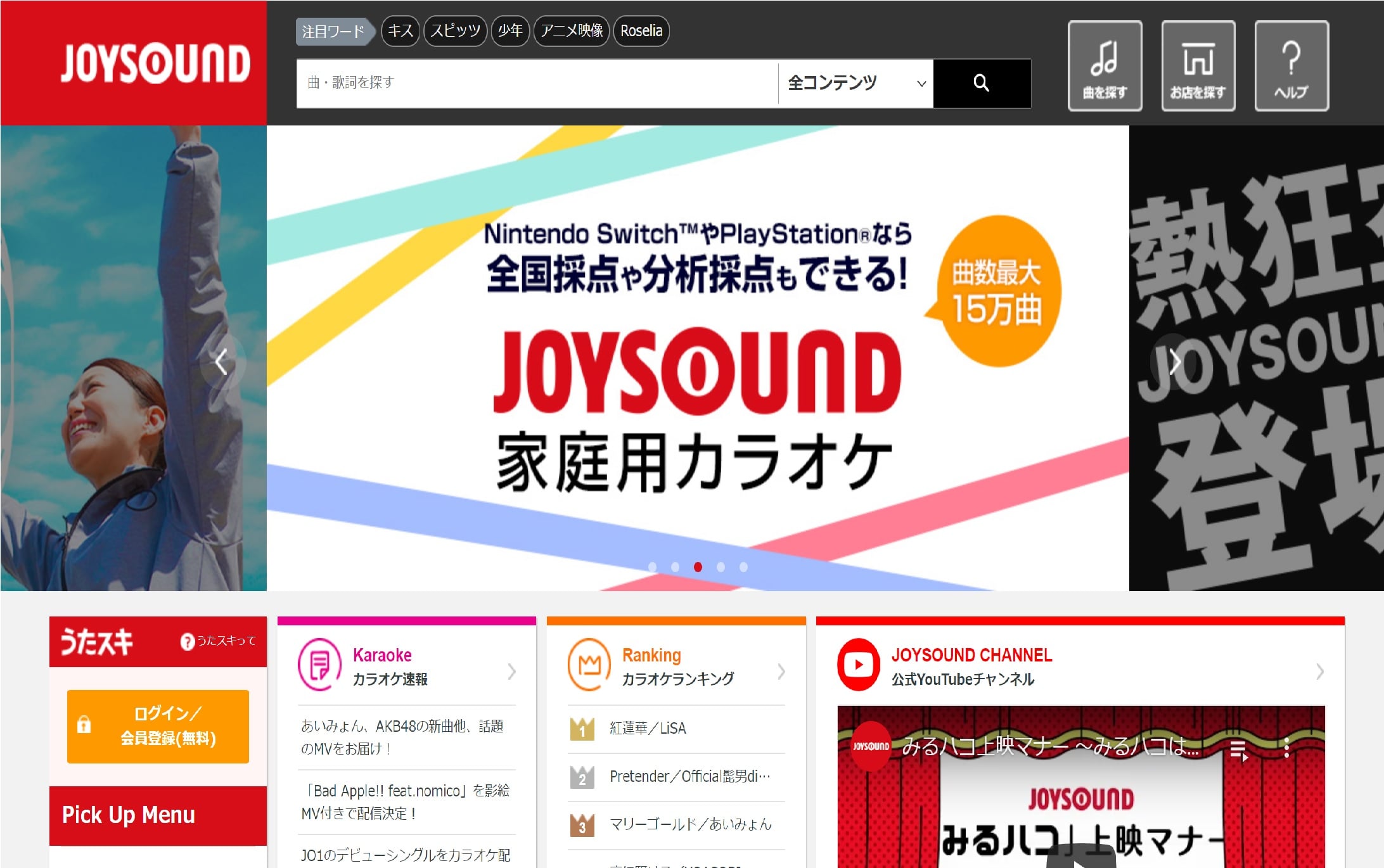Viewport: 1384px width, 868px height.
Task: Click the song and lyrics search field
Action: point(536,83)
